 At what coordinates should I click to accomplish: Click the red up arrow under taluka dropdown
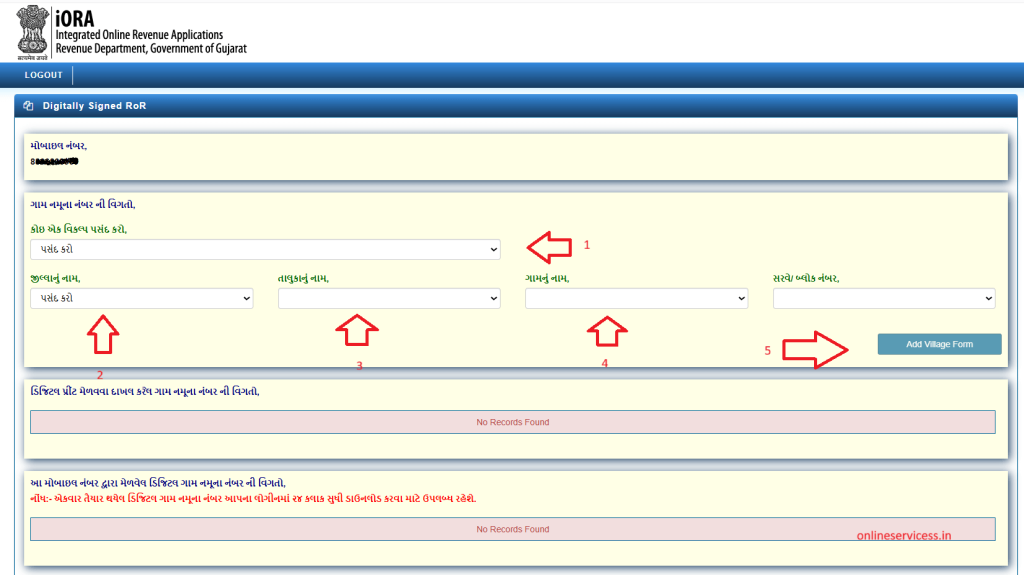[357, 329]
